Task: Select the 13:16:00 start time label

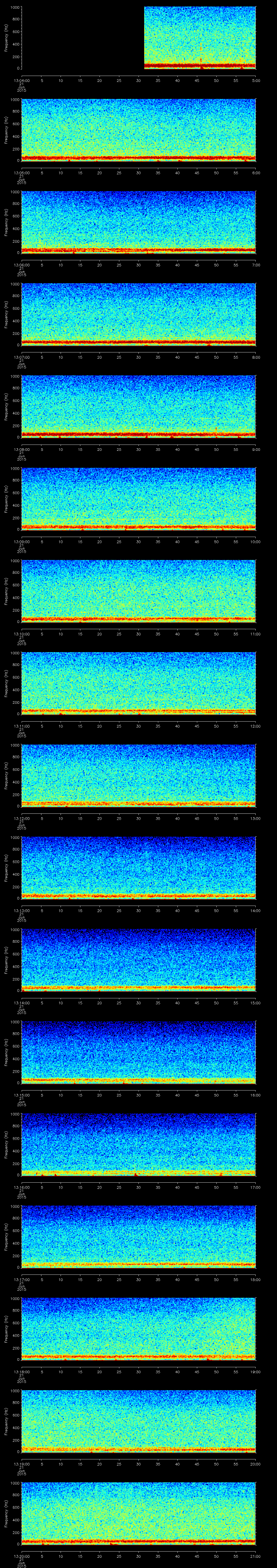Action: (x=21, y=1187)
